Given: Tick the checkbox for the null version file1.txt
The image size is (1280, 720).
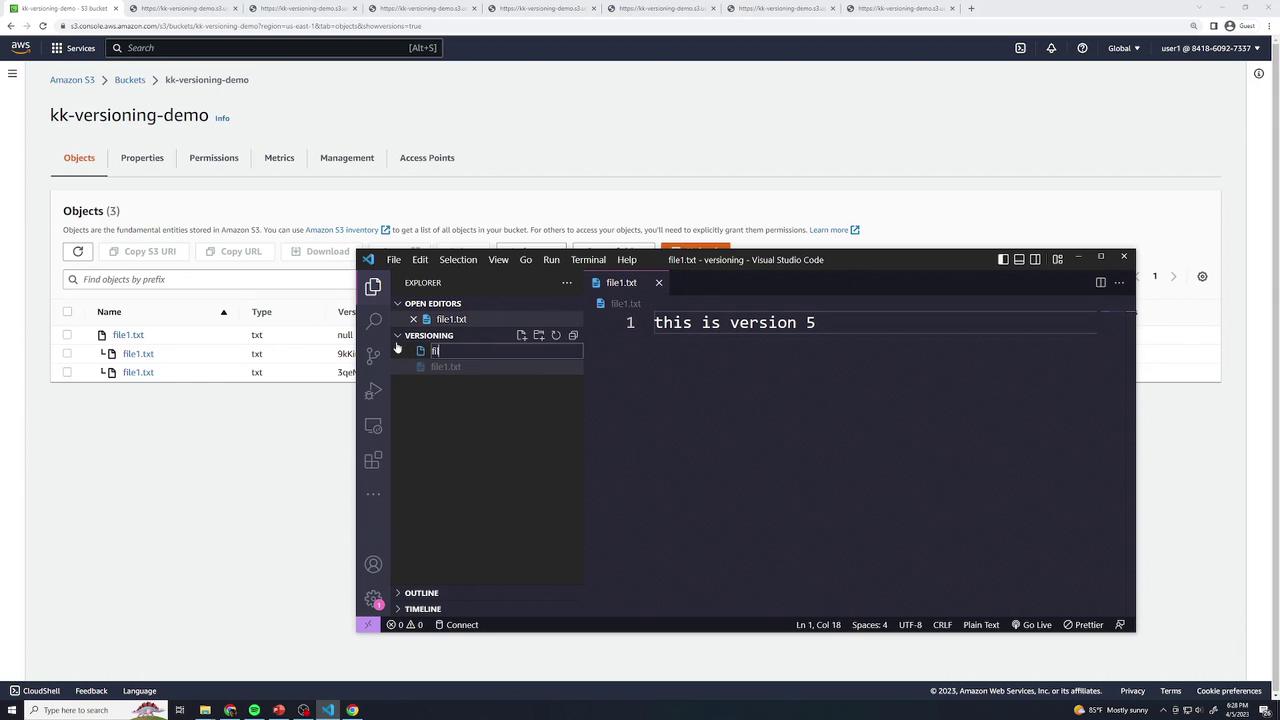Looking at the screenshot, I should pyautogui.click(x=67, y=335).
